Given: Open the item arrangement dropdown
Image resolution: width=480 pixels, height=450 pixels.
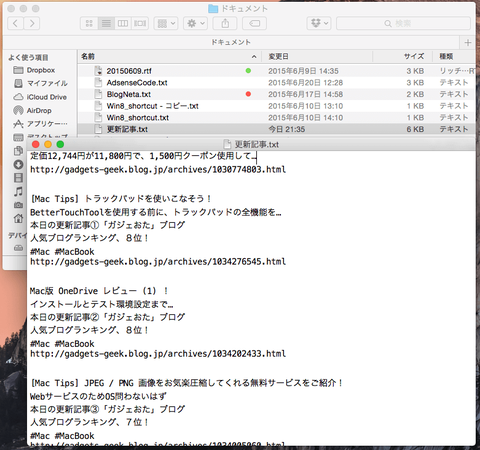Looking at the screenshot, I should tap(166, 23).
